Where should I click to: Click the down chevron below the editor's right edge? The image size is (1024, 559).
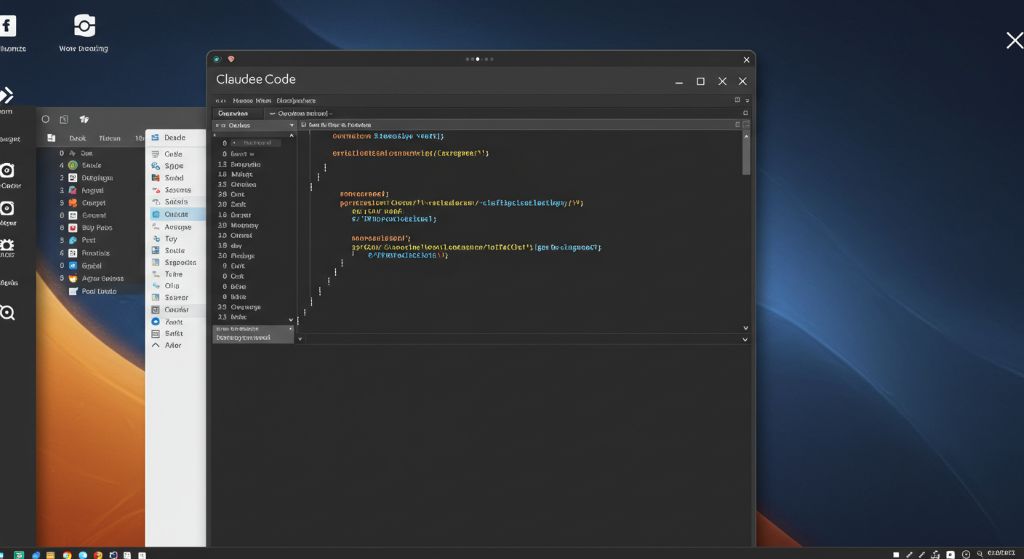(x=745, y=340)
